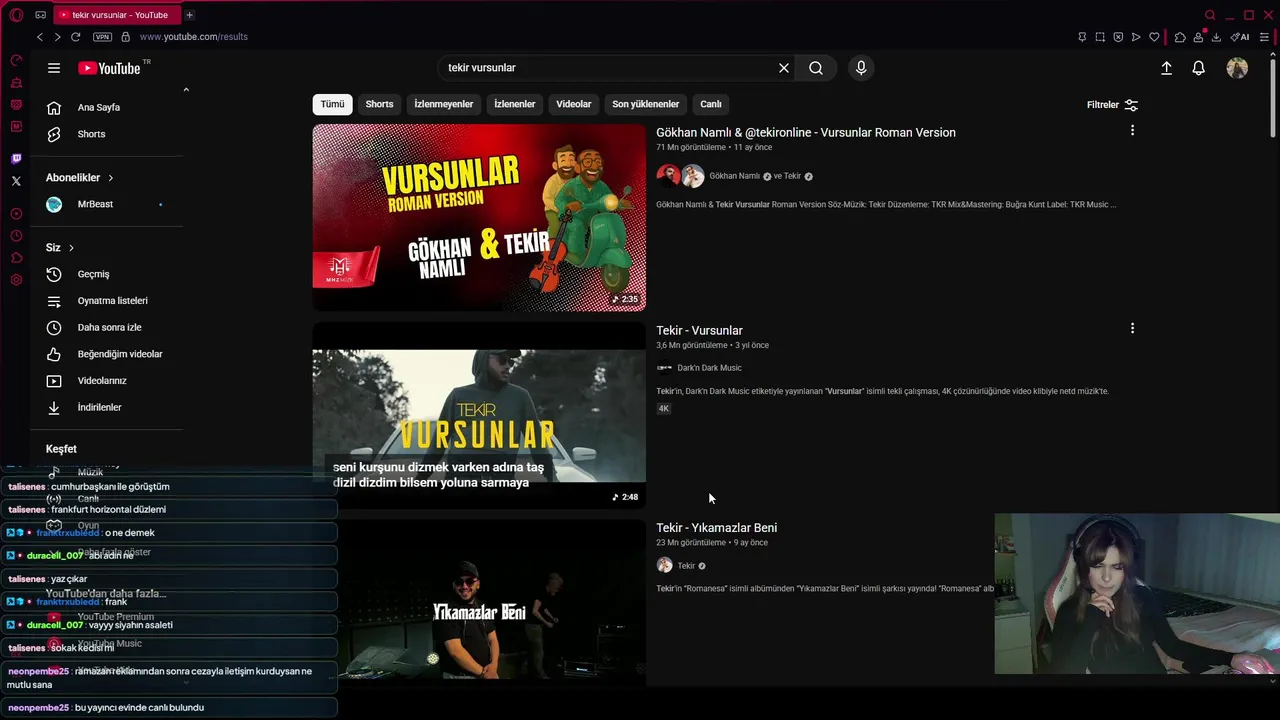Viewport: 1280px width, 720px height.
Task: View site info via the lock icon
Action: pos(125,37)
